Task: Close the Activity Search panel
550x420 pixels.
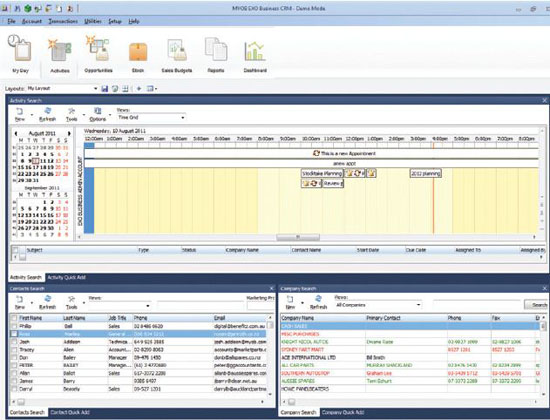Action: [544, 100]
